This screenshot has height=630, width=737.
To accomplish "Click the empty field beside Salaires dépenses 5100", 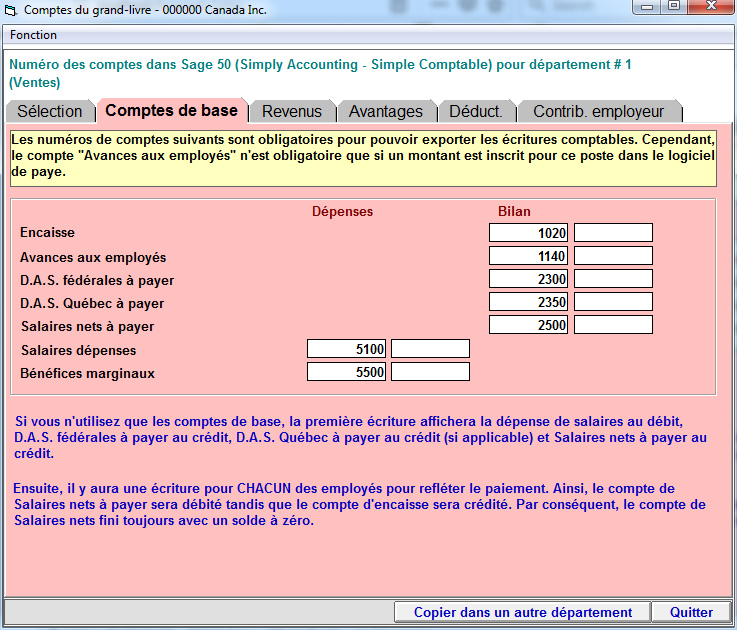I will pos(430,349).
